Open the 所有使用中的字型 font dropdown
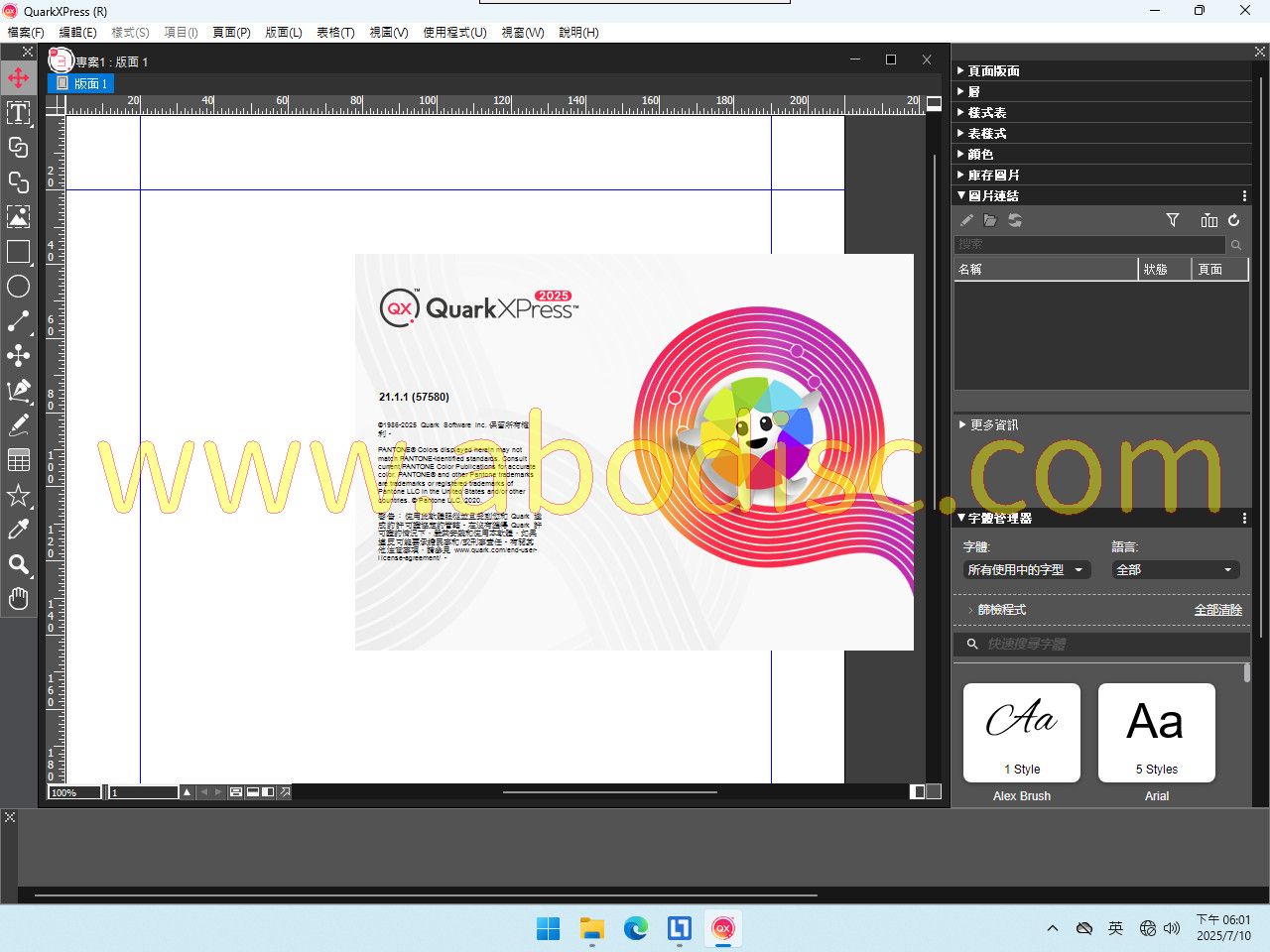Viewport: 1270px width, 952px height. coord(1027,570)
